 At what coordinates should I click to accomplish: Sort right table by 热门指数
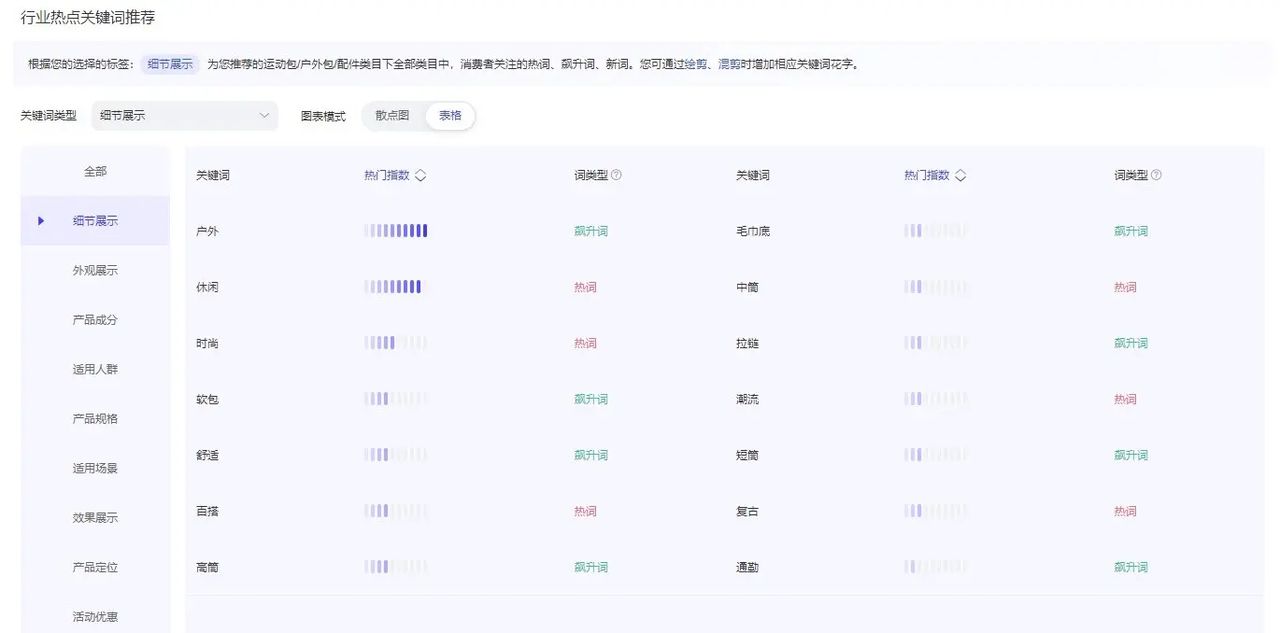click(x=960, y=174)
